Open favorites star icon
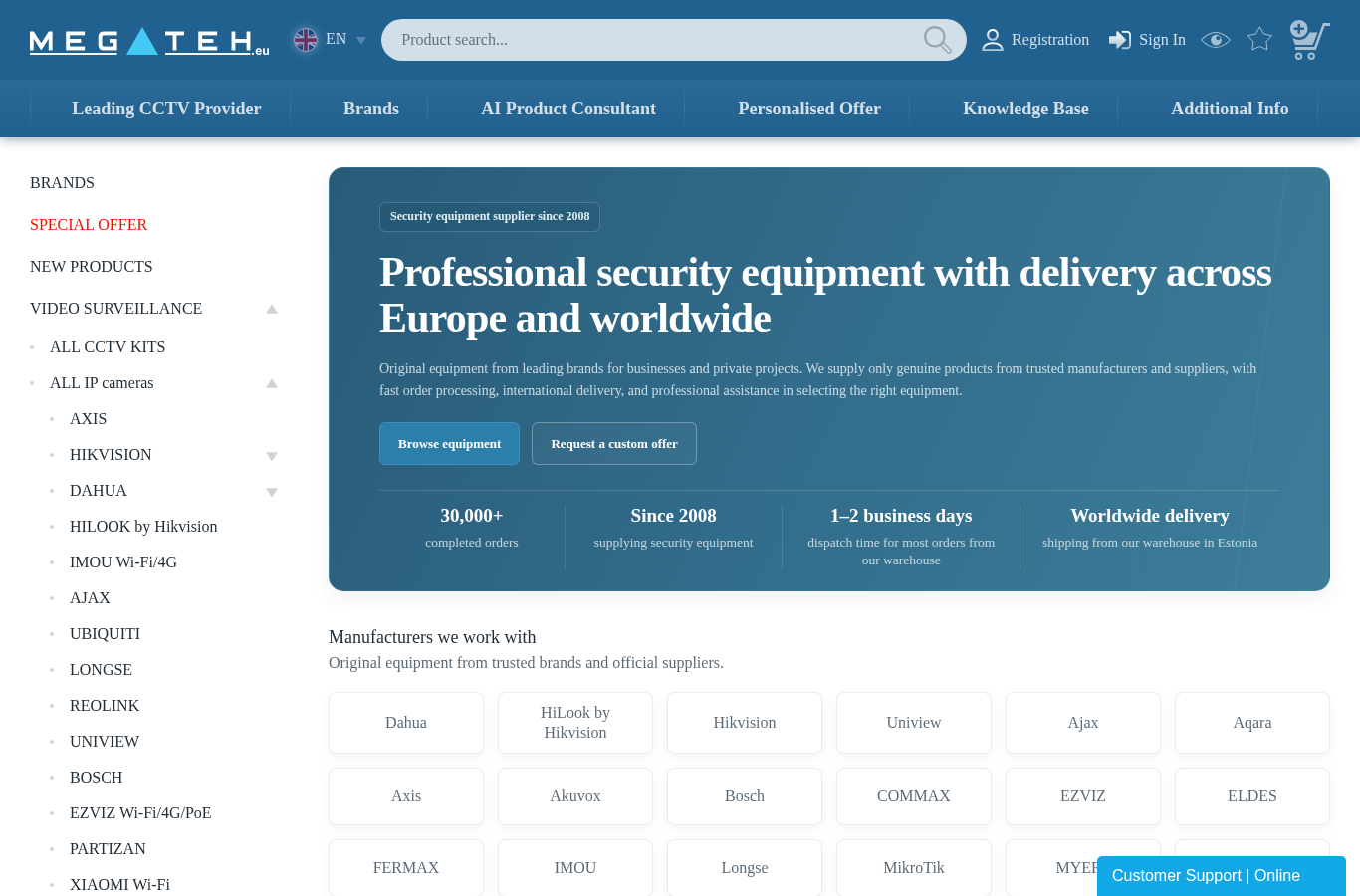This screenshot has height=896, width=1360. pos(1259,39)
